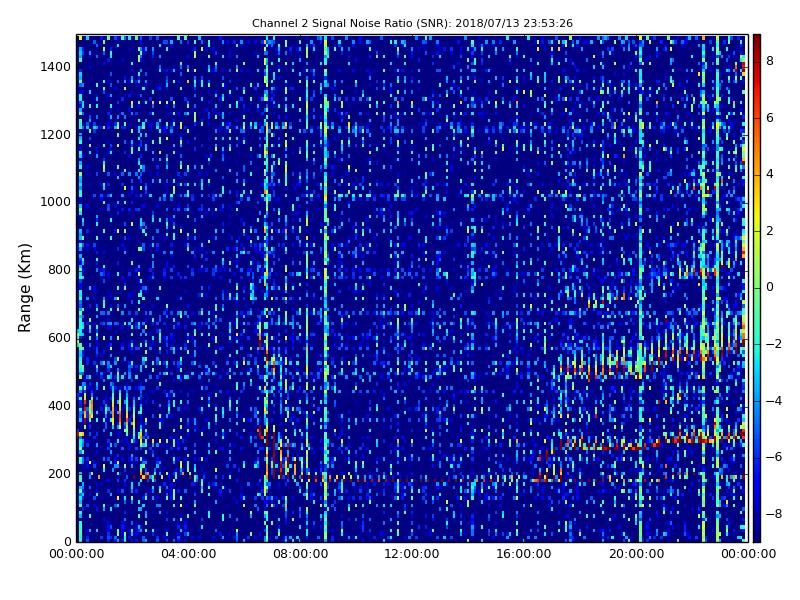The height and width of the screenshot is (600, 800).
Task: Click the colorbar label 6
Action: coord(770,118)
